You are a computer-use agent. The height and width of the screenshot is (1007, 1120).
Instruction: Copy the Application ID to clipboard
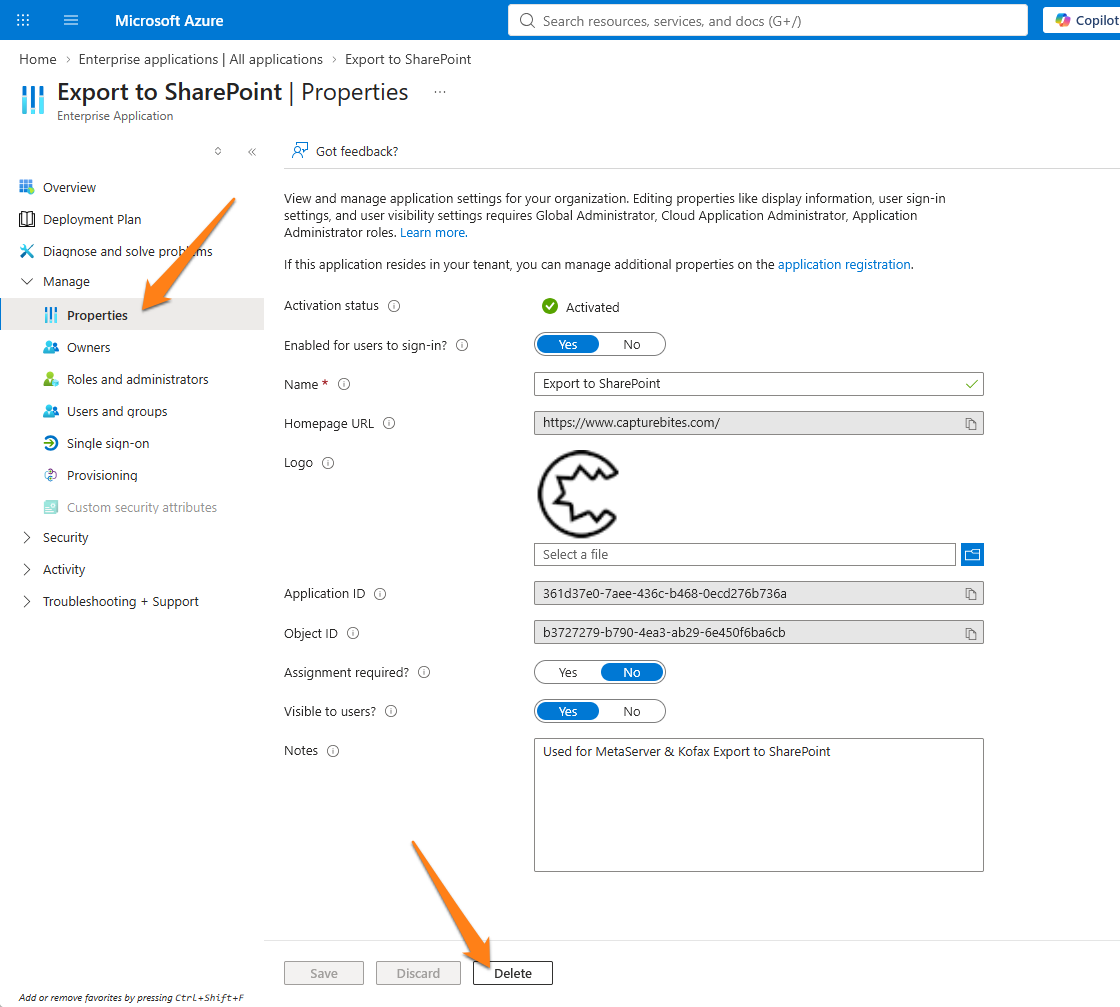click(971, 593)
